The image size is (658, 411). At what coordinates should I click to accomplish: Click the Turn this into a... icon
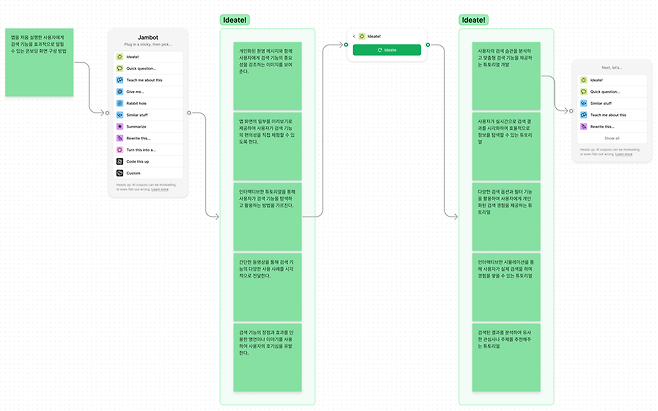(x=120, y=149)
